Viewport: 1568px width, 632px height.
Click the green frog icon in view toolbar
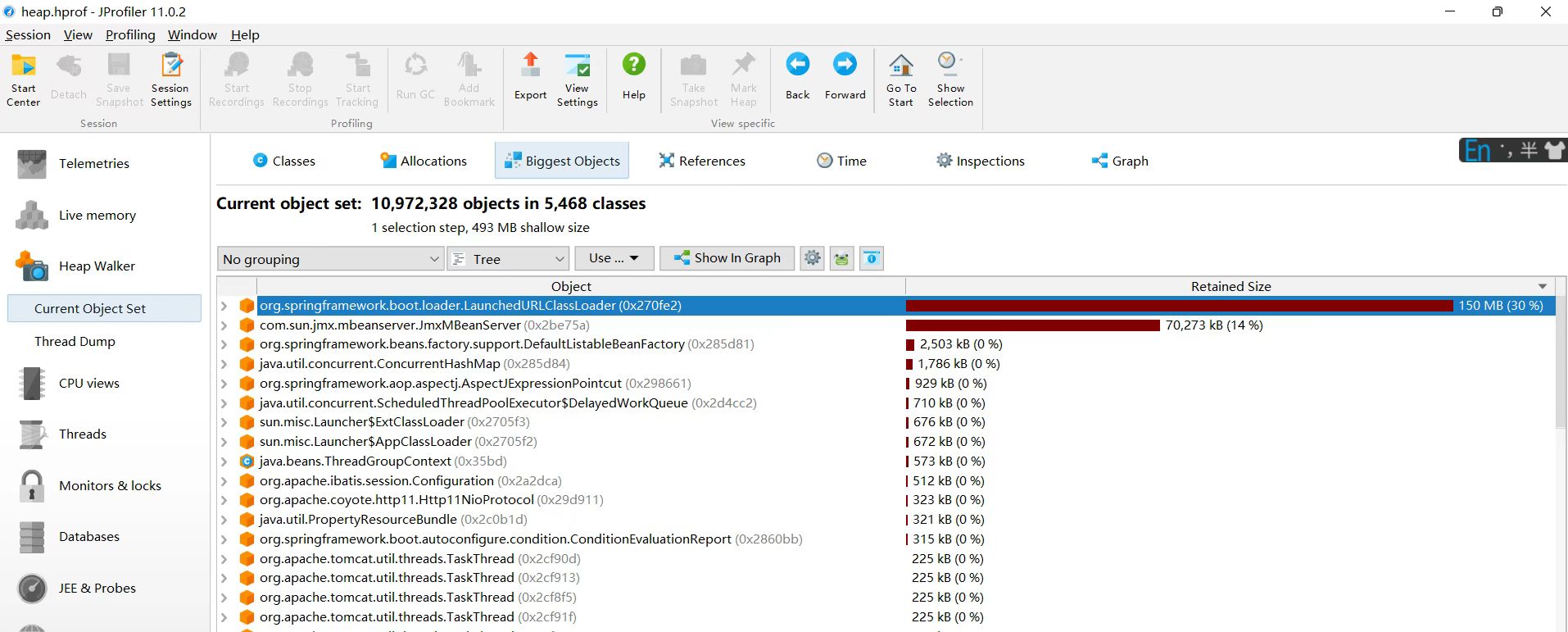[x=841, y=258]
